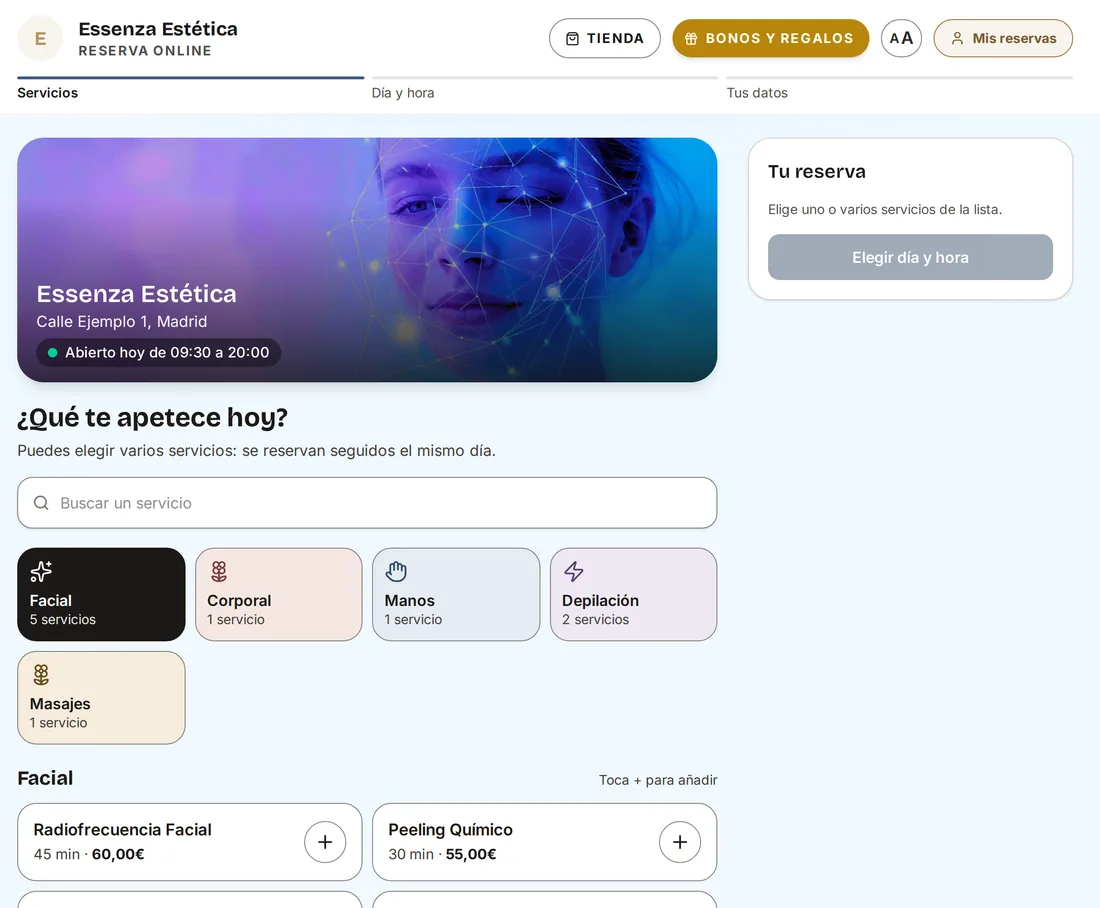Click the Elegir día y hora button
Viewport: 1100px width, 908px height.
click(x=910, y=258)
